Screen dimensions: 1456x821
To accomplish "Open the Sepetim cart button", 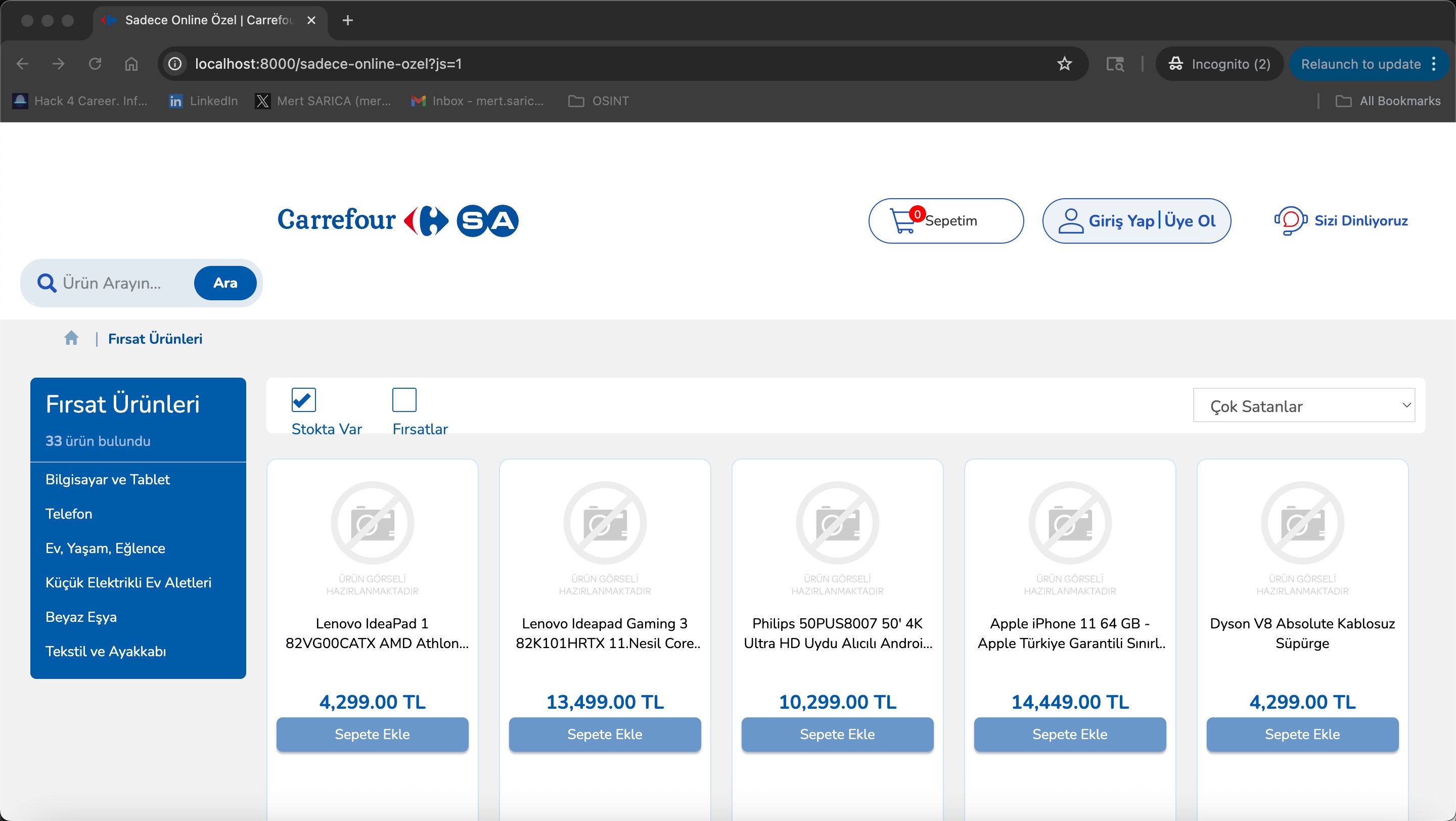I will coord(946,221).
